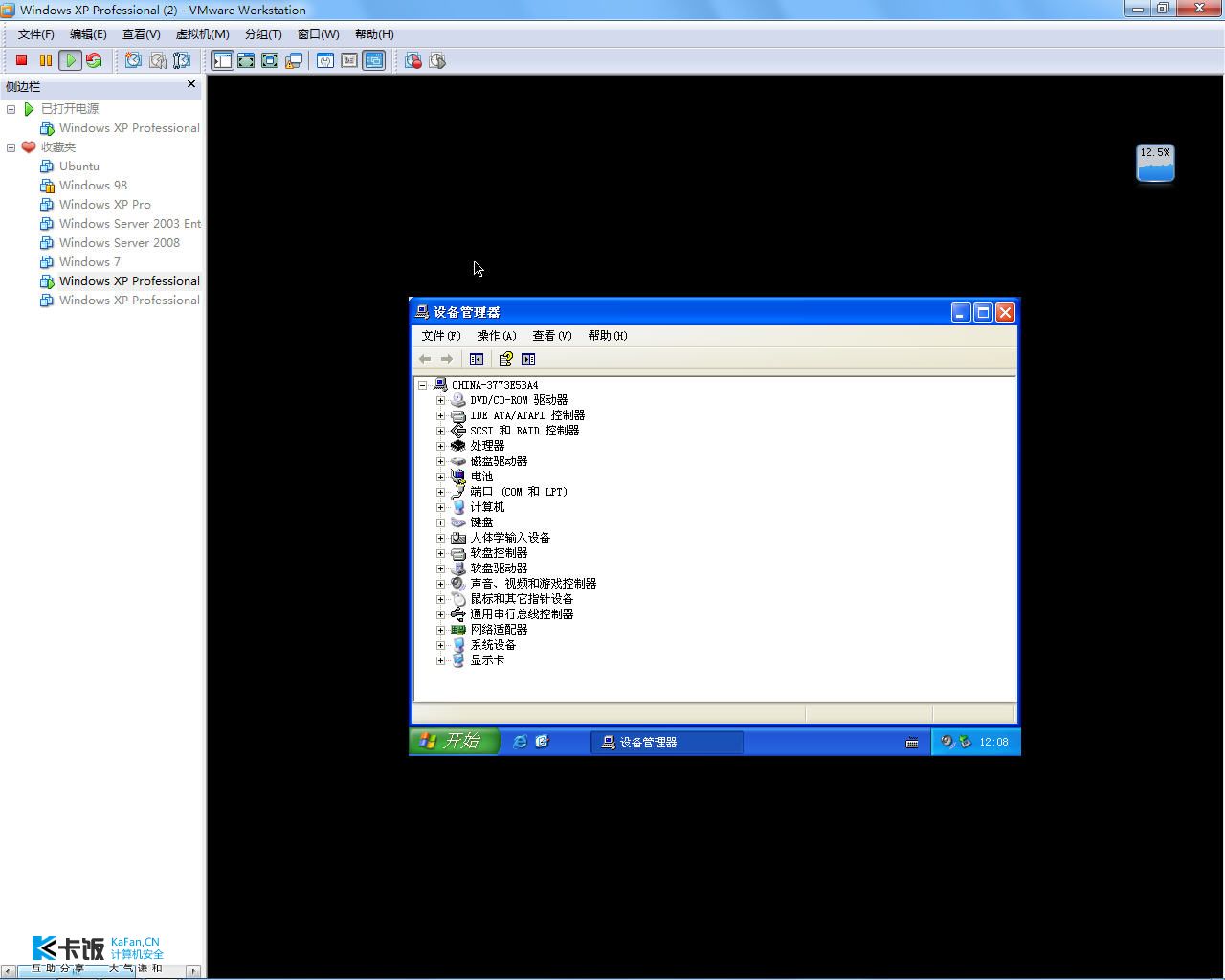Screen dimensions: 1225x980
Task: Expand the 网络适配器 node
Action: (440, 630)
